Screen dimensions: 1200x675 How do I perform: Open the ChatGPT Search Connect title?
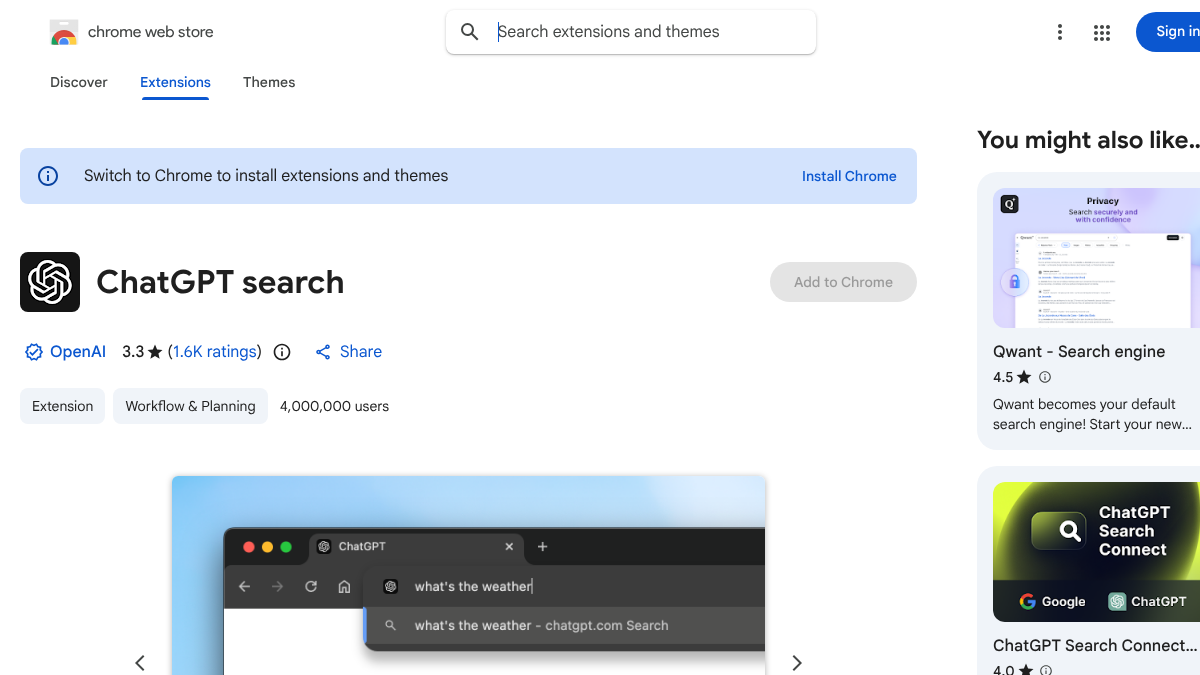tap(1094, 646)
